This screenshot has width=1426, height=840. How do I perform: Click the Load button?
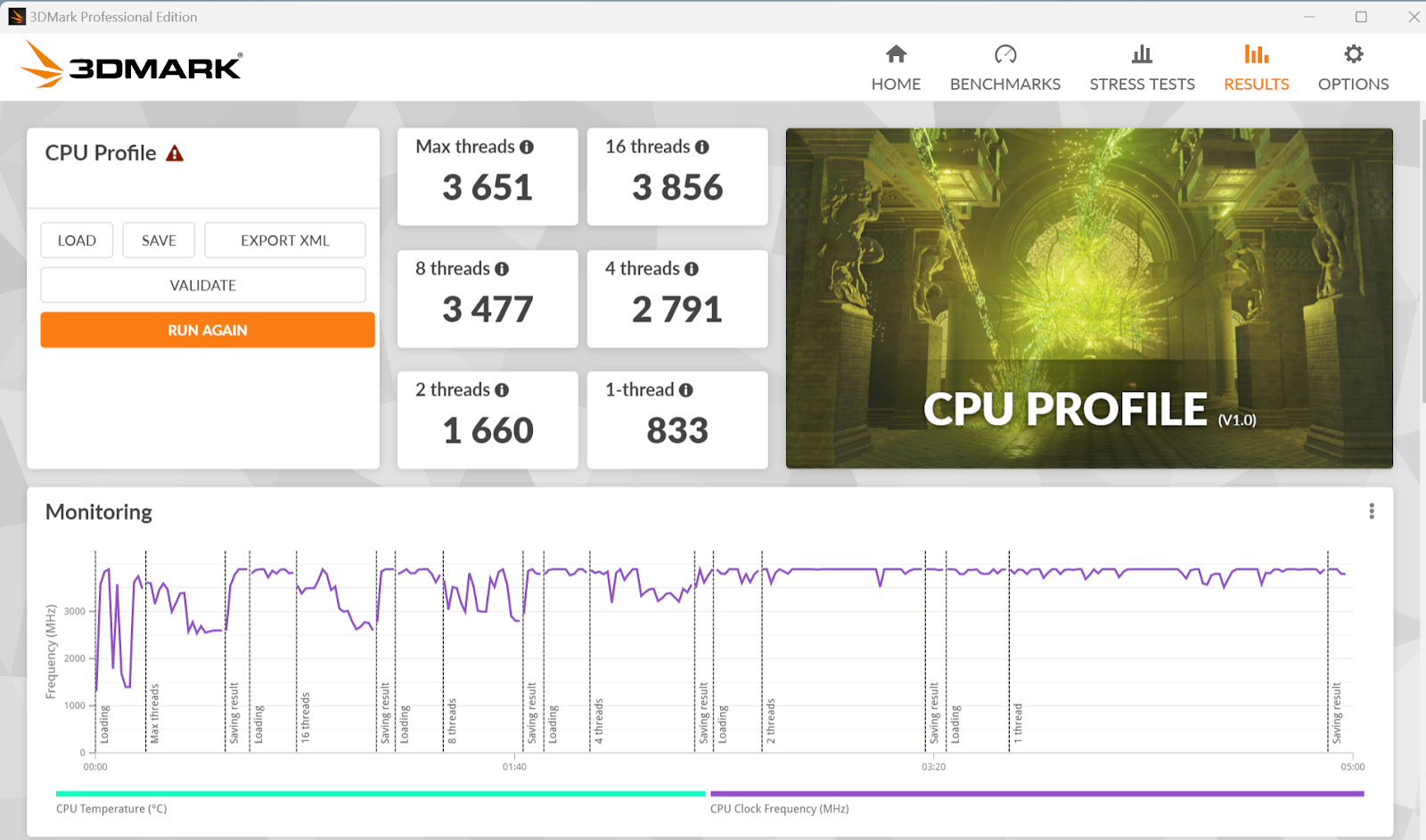(x=77, y=241)
